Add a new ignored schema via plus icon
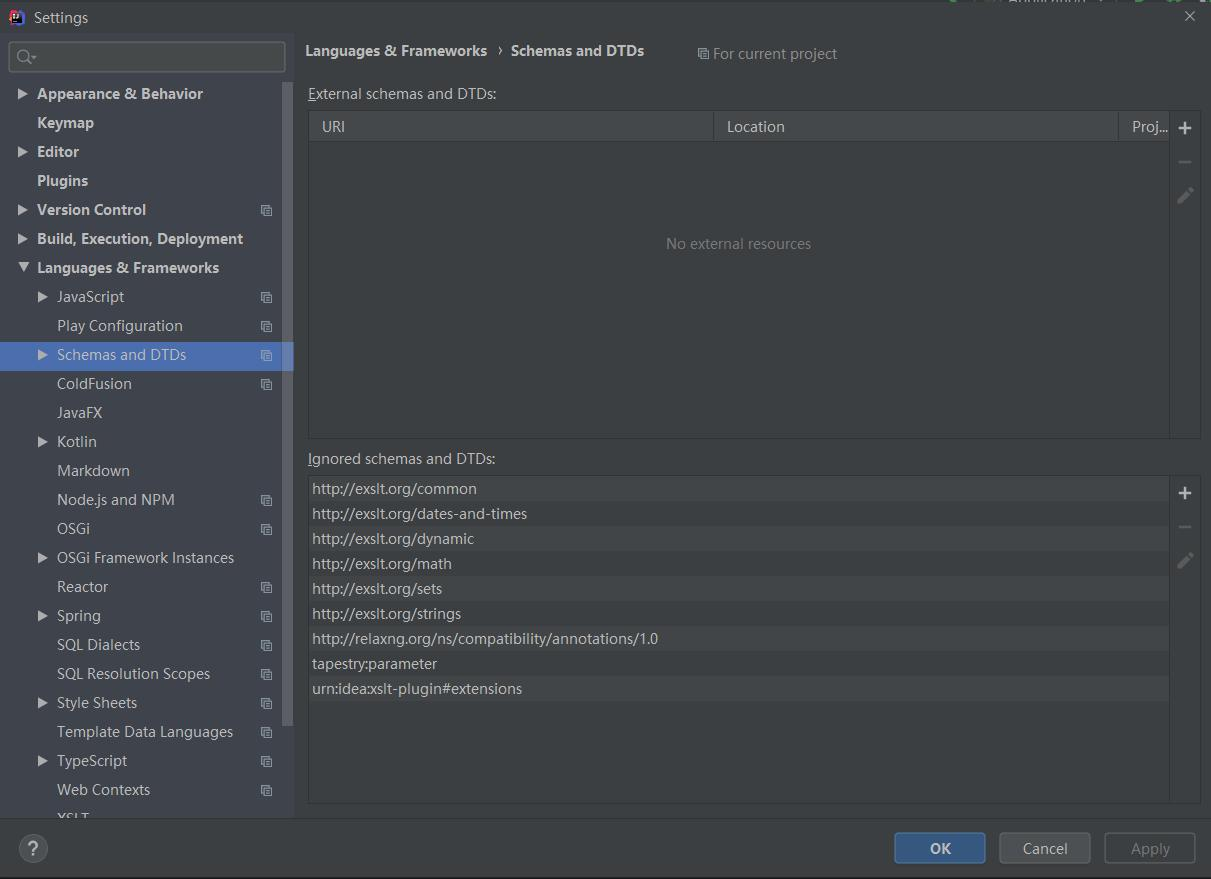The image size is (1211, 879). tap(1184, 492)
